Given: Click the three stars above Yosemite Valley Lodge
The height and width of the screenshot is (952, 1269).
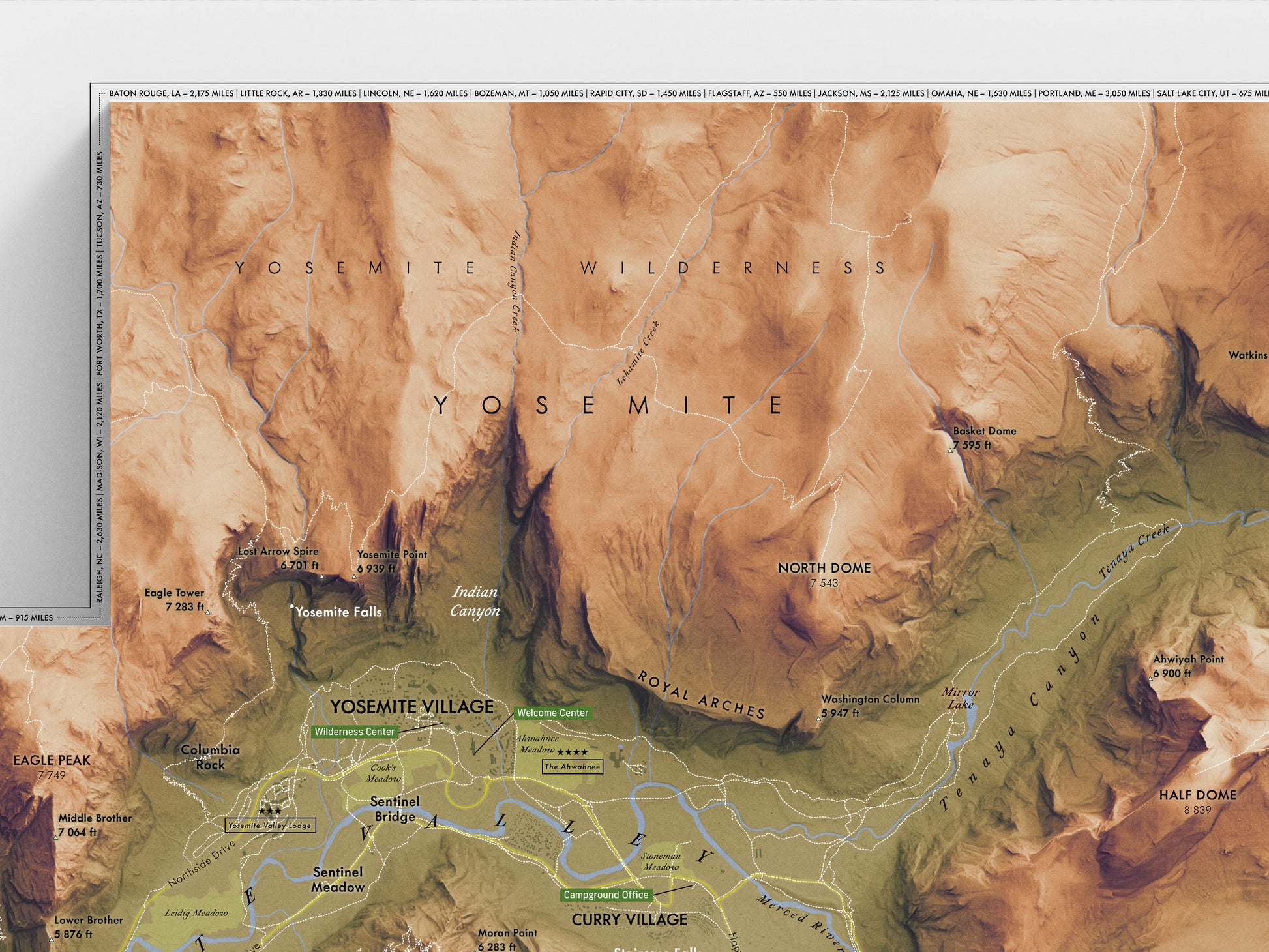Looking at the screenshot, I should tap(270, 811).
